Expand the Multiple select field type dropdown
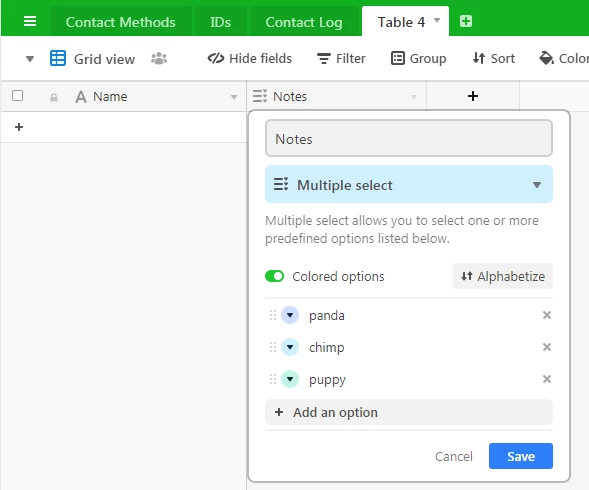Screen dimensions: 589x490 click(x=409, y=185)
